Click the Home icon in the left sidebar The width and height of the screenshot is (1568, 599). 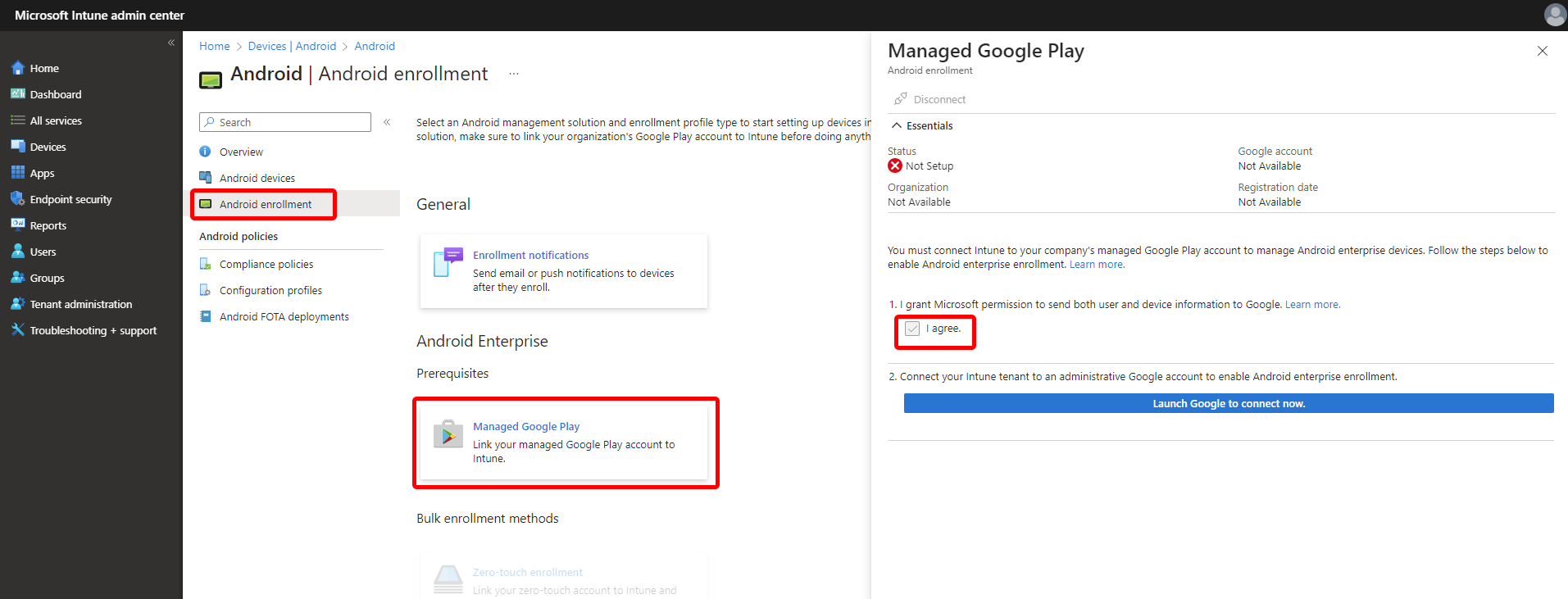pos(17,68)
